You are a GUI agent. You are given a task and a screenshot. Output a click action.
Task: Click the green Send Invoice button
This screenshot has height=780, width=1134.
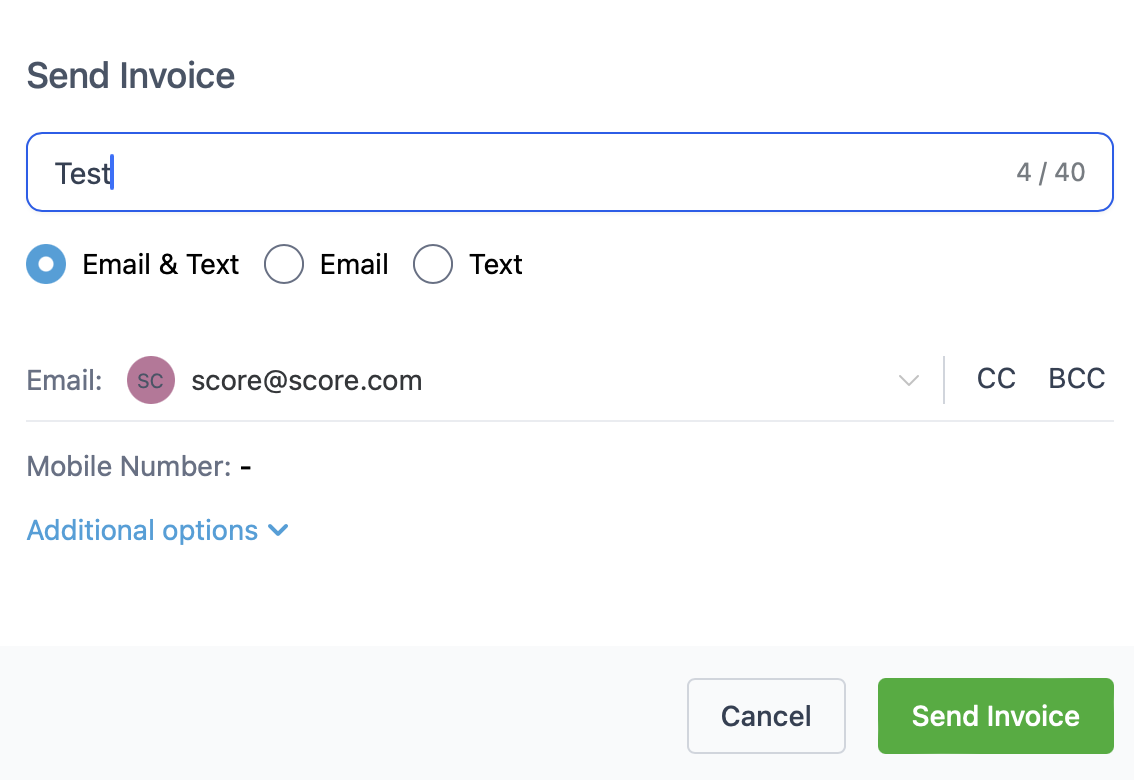point(995,716)
